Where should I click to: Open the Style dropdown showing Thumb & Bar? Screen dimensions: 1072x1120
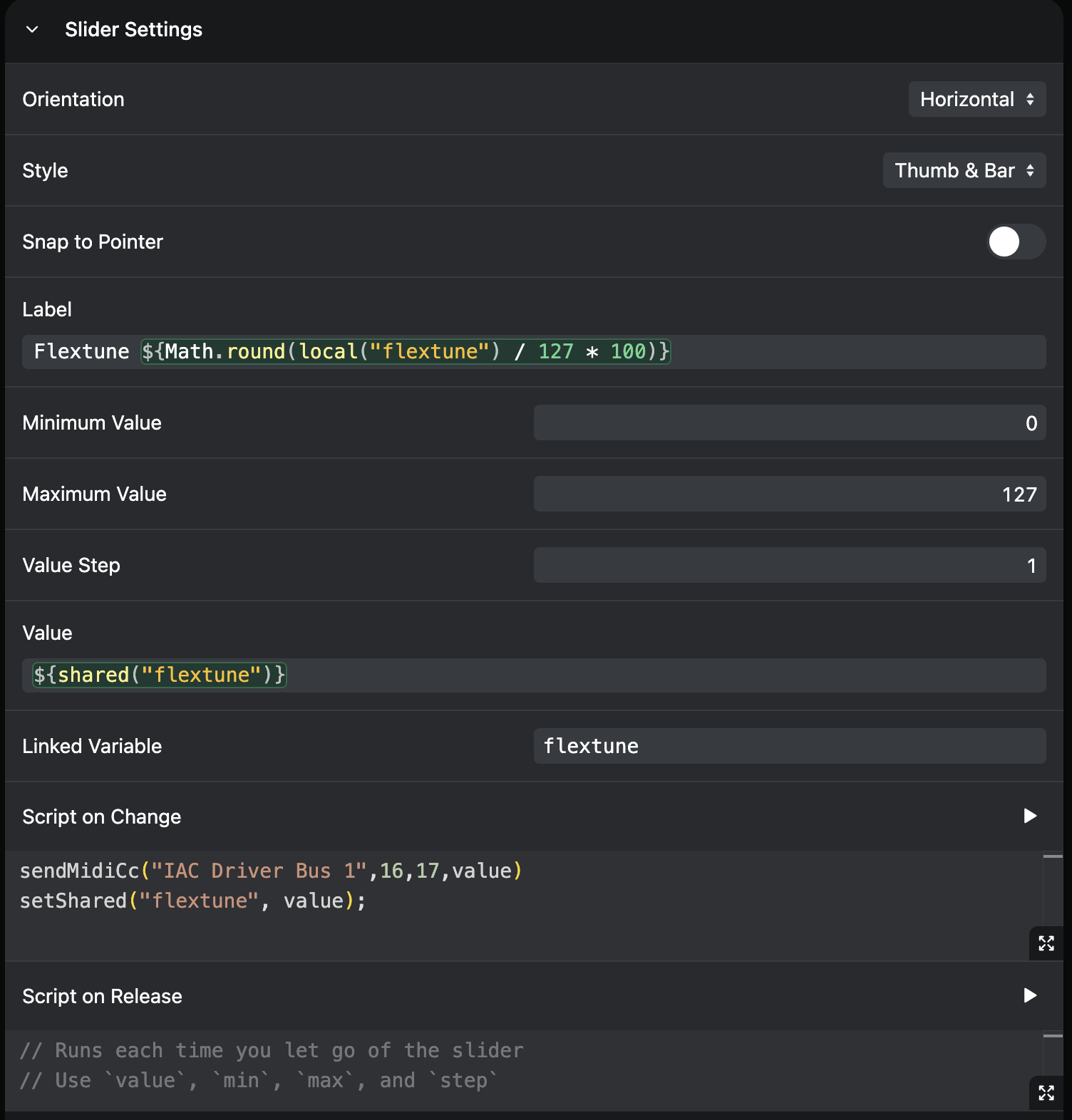964,170
